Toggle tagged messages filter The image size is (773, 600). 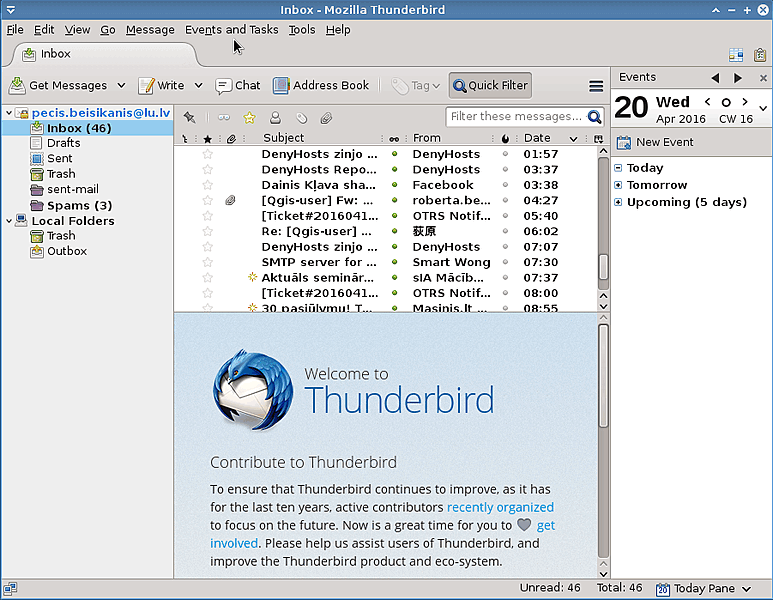point(301,117)
